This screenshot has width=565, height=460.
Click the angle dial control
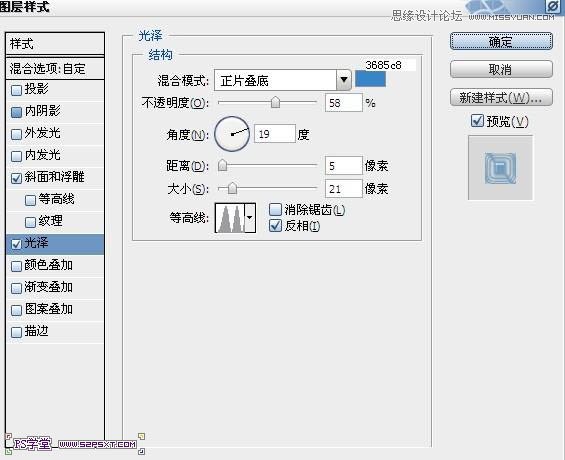click(x=232, y=134)
